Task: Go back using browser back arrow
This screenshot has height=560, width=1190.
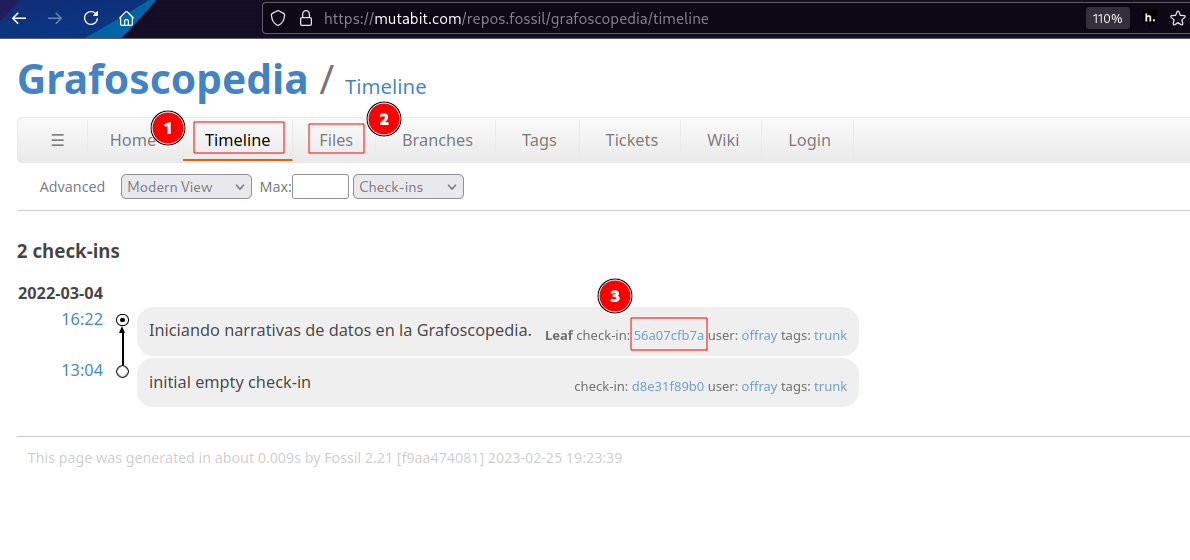Action: (19, 18)
